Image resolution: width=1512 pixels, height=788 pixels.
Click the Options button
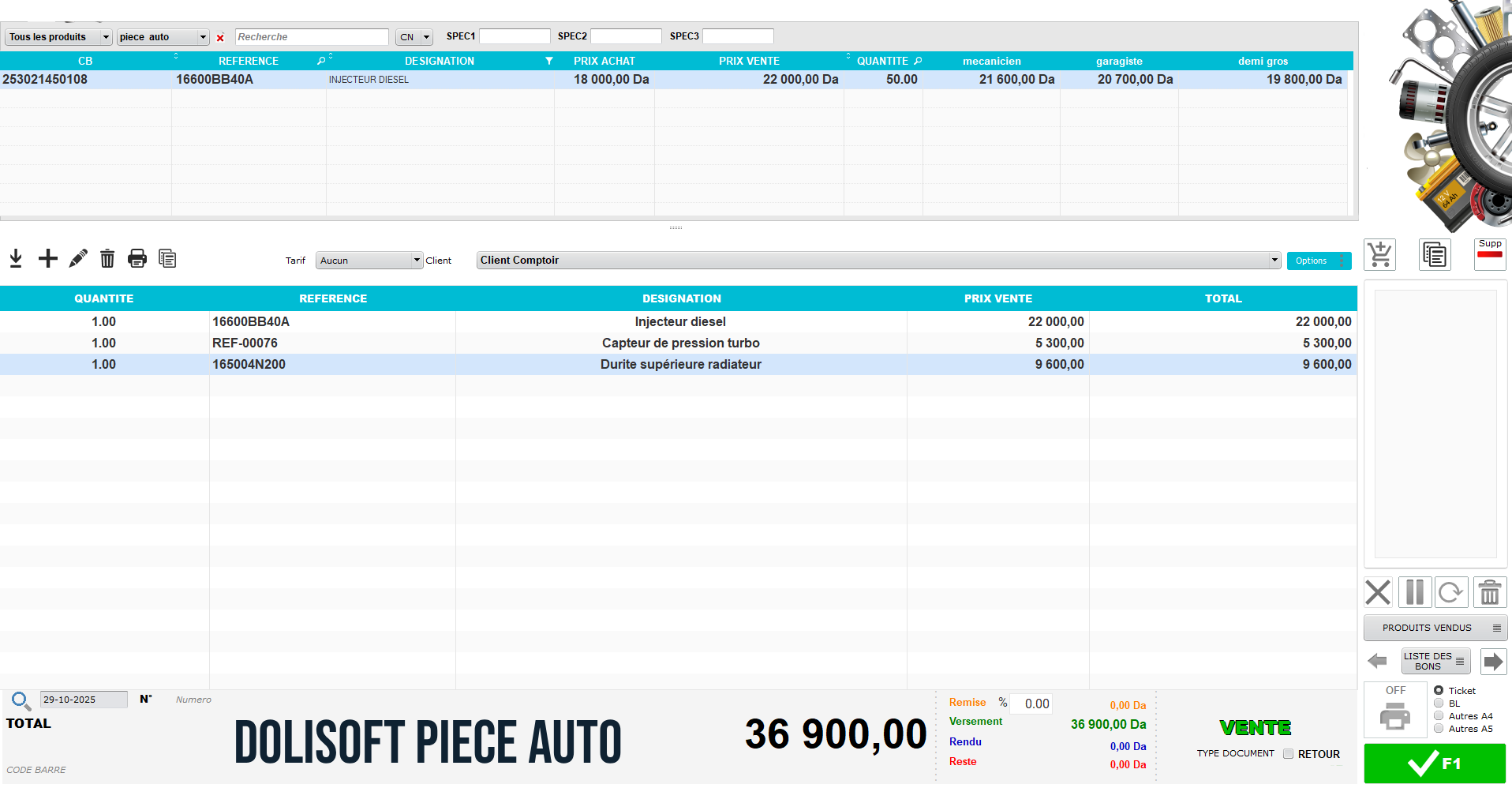coord(1318,261)
